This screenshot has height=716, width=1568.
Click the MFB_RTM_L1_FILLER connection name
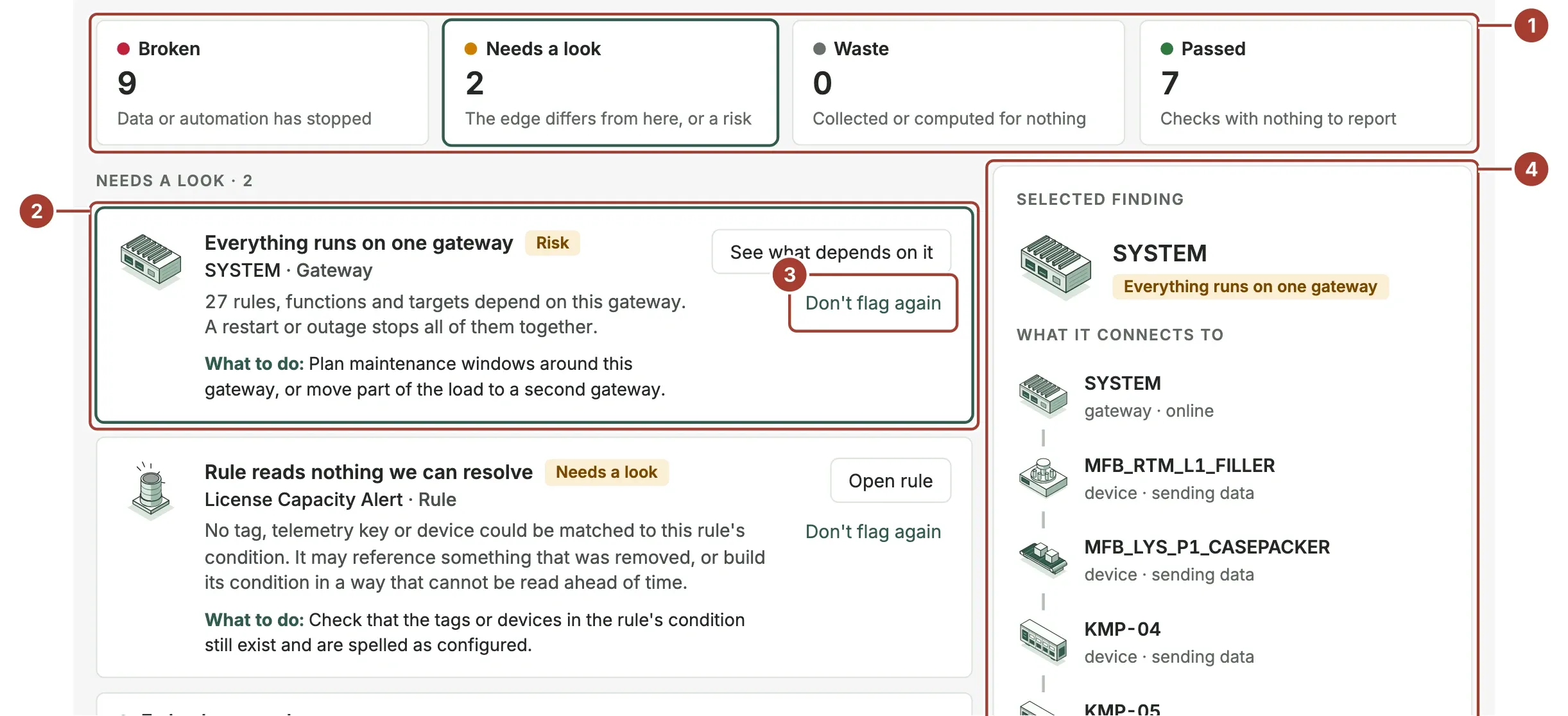pos(1180,466)
